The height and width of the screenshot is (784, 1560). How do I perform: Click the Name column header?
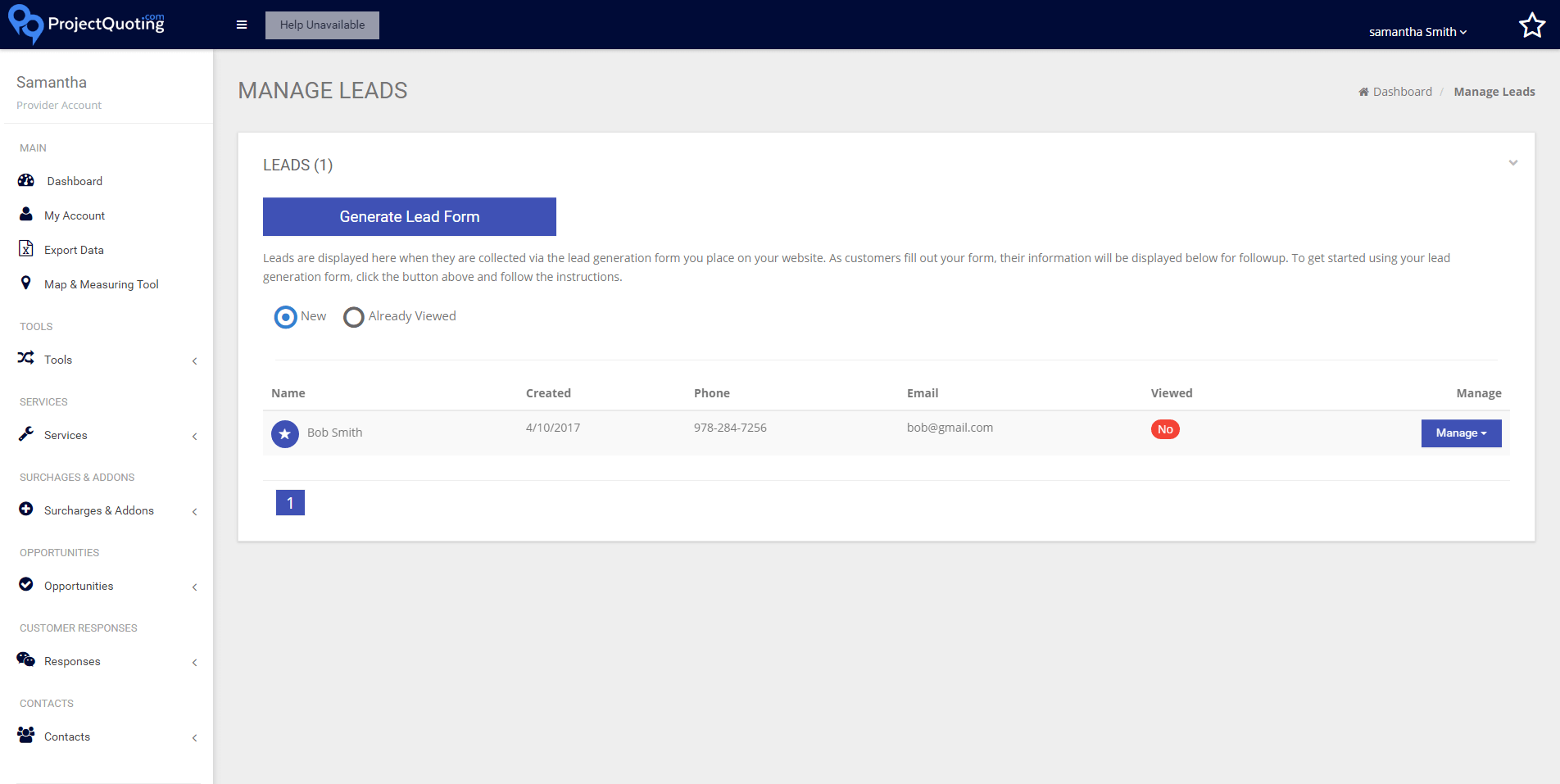pos(288,393)
